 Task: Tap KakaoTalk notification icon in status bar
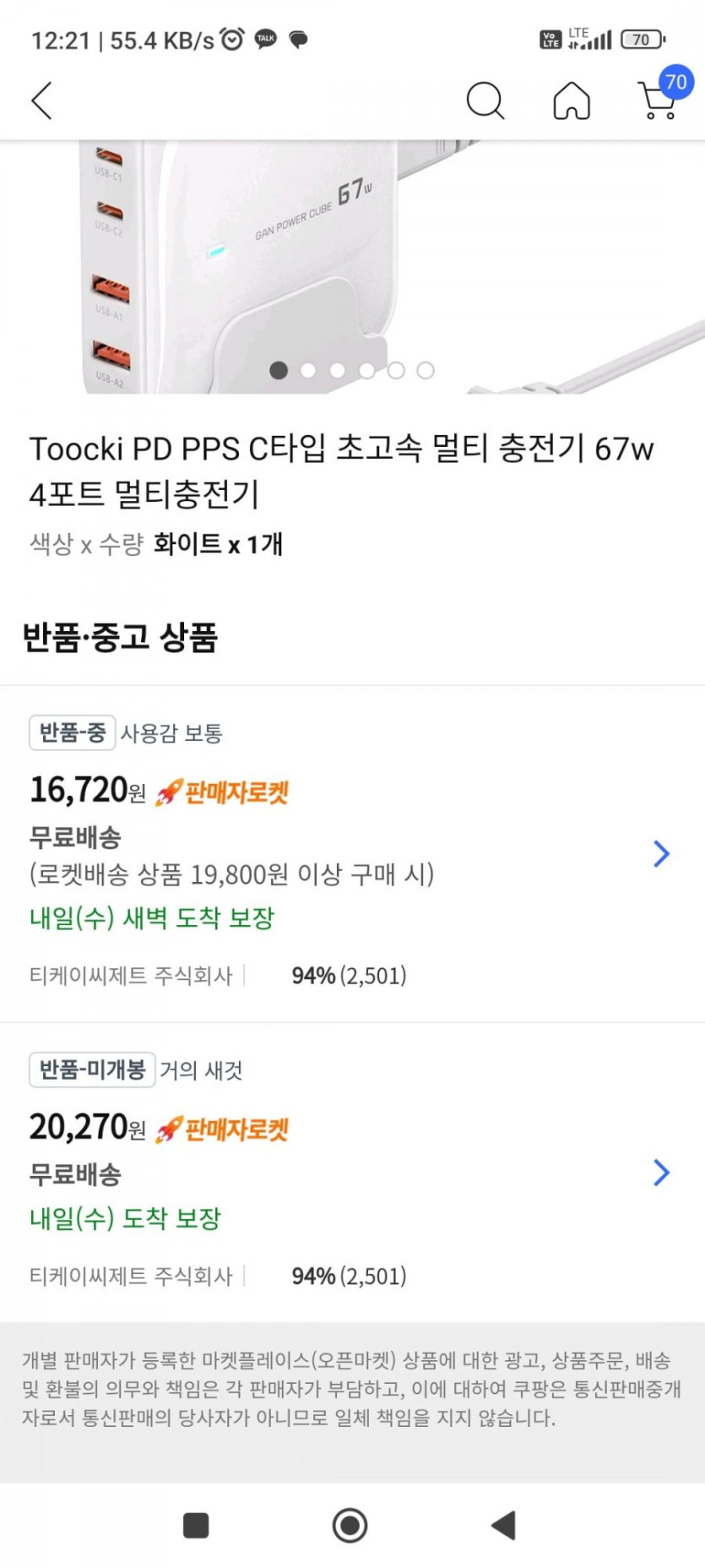point(266,39)
